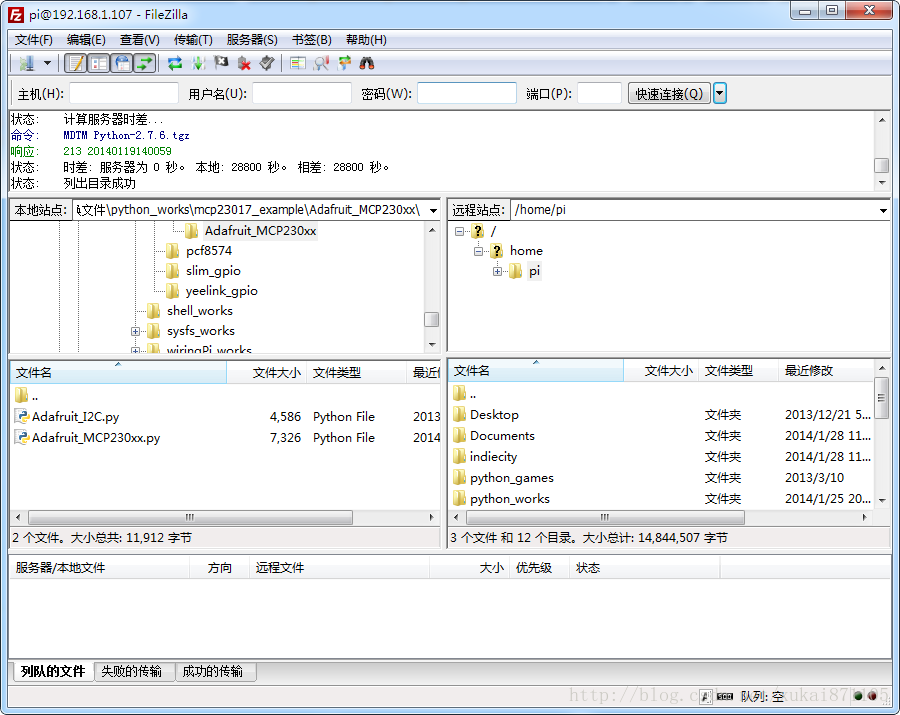Focus the 用户名(U) username field

[301, 93]
